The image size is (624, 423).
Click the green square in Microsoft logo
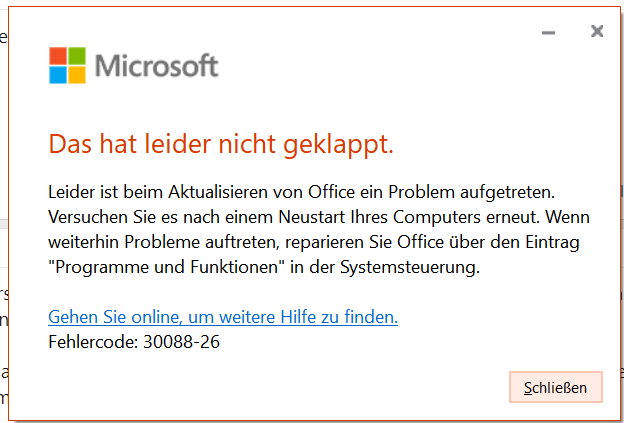tap(76, 57)
